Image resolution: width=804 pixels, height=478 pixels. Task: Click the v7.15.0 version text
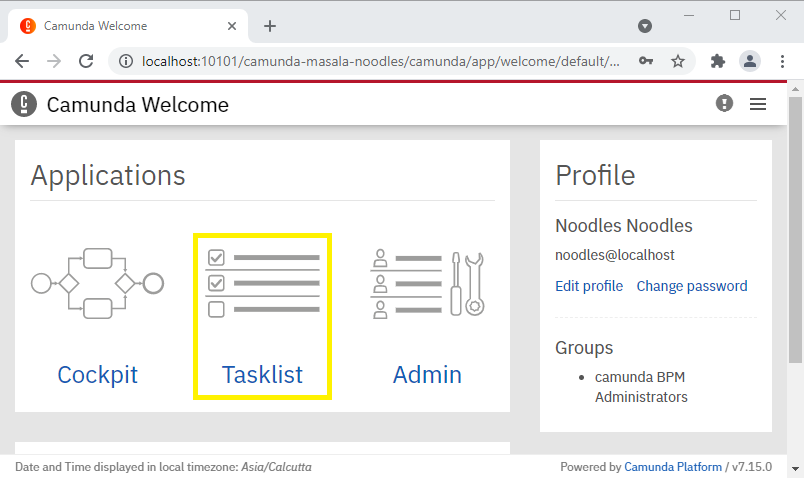[x=752, y=467]
